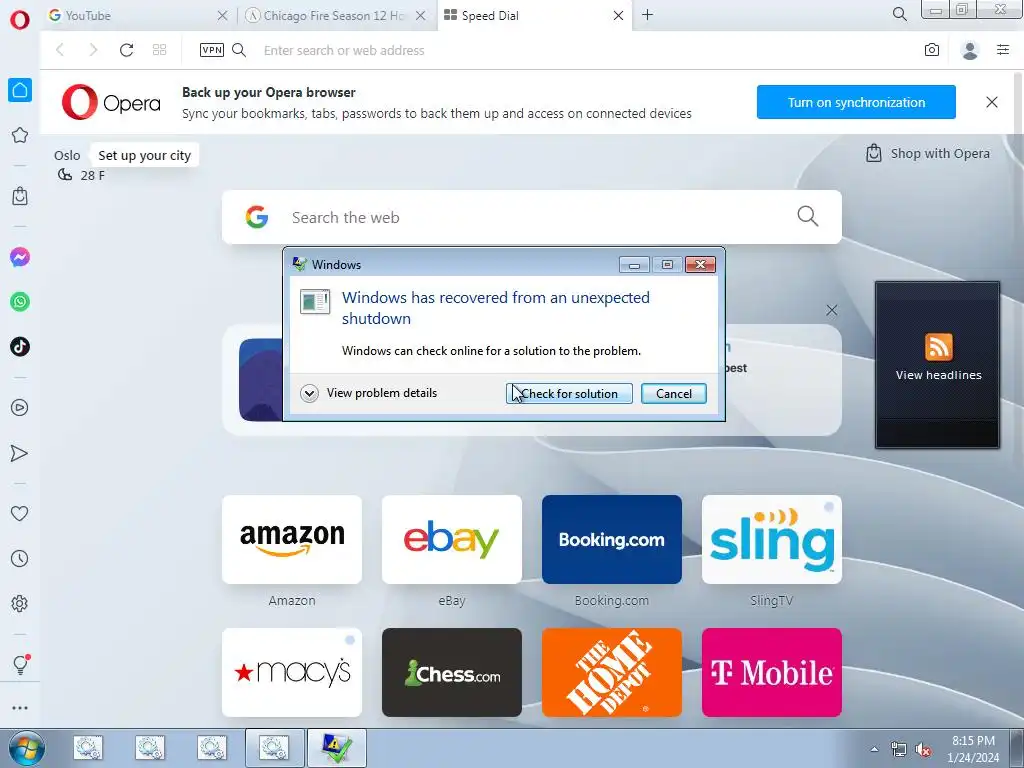This screenshot has height=768, width=1024.
Task: Open Pinboards heart icon in sidebar
Action: [20, 514]
